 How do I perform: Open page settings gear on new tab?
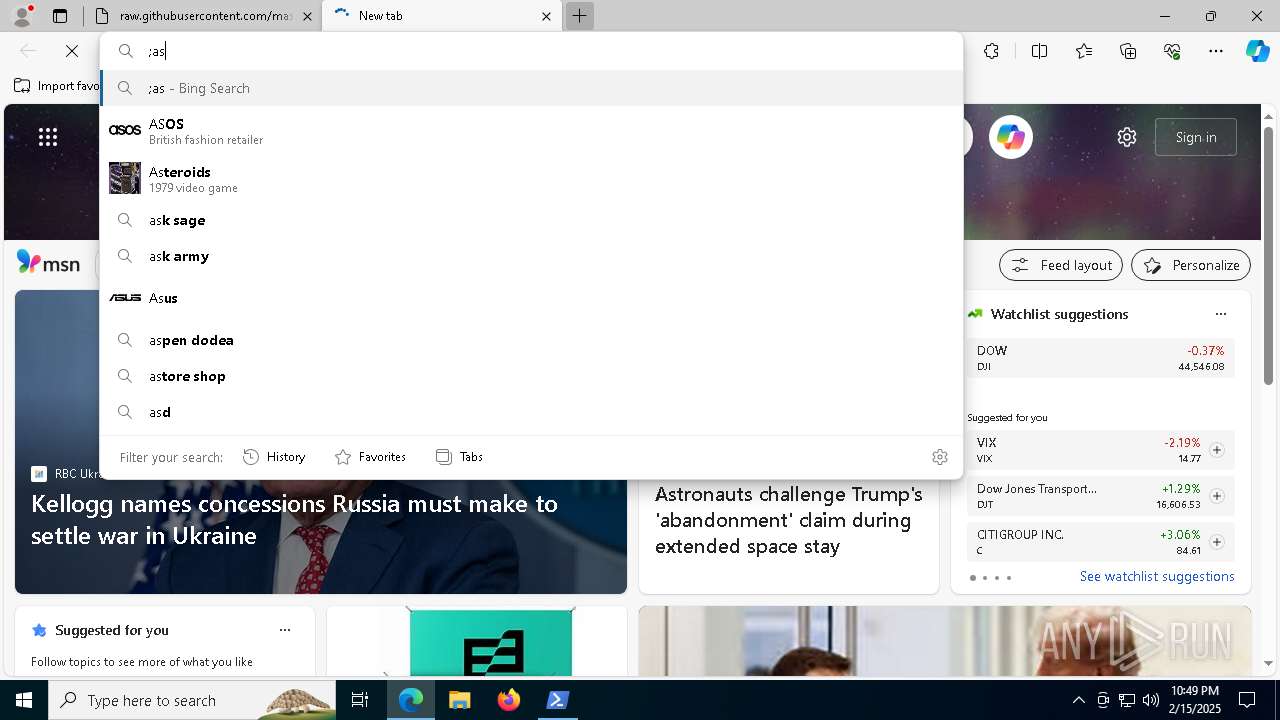click(1127, 137)
